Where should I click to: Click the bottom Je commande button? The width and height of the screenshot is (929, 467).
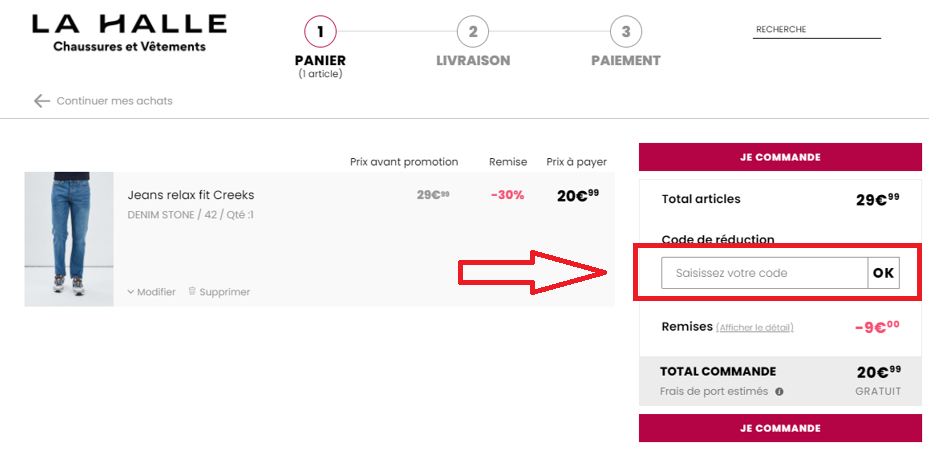coord(780,428)
